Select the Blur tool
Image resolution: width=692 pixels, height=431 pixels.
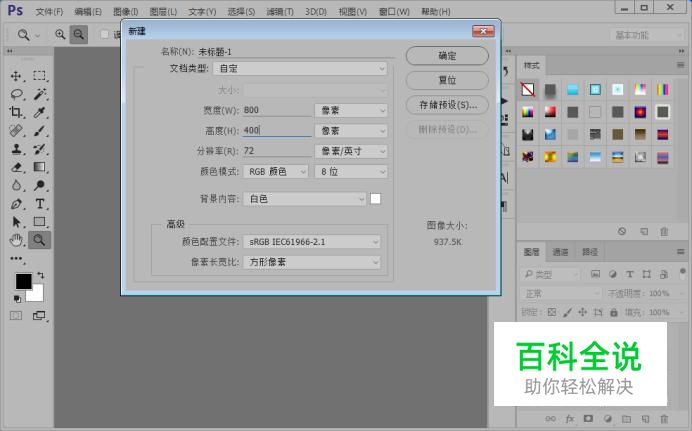(x=16, y=185)
